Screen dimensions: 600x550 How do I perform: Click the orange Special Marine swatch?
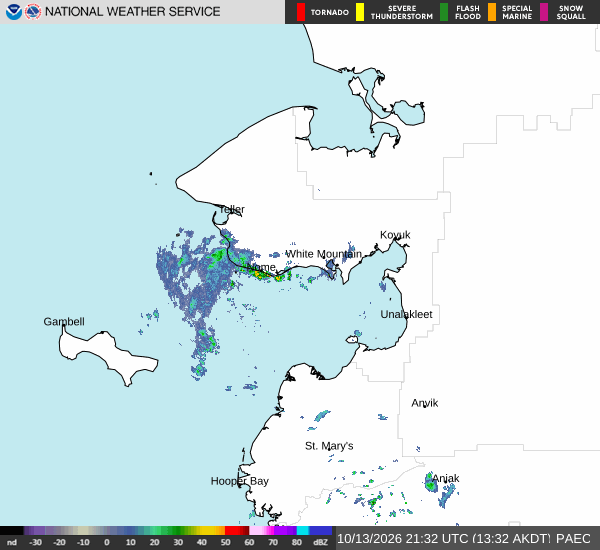pyautogui.click(x=492, y=12)
